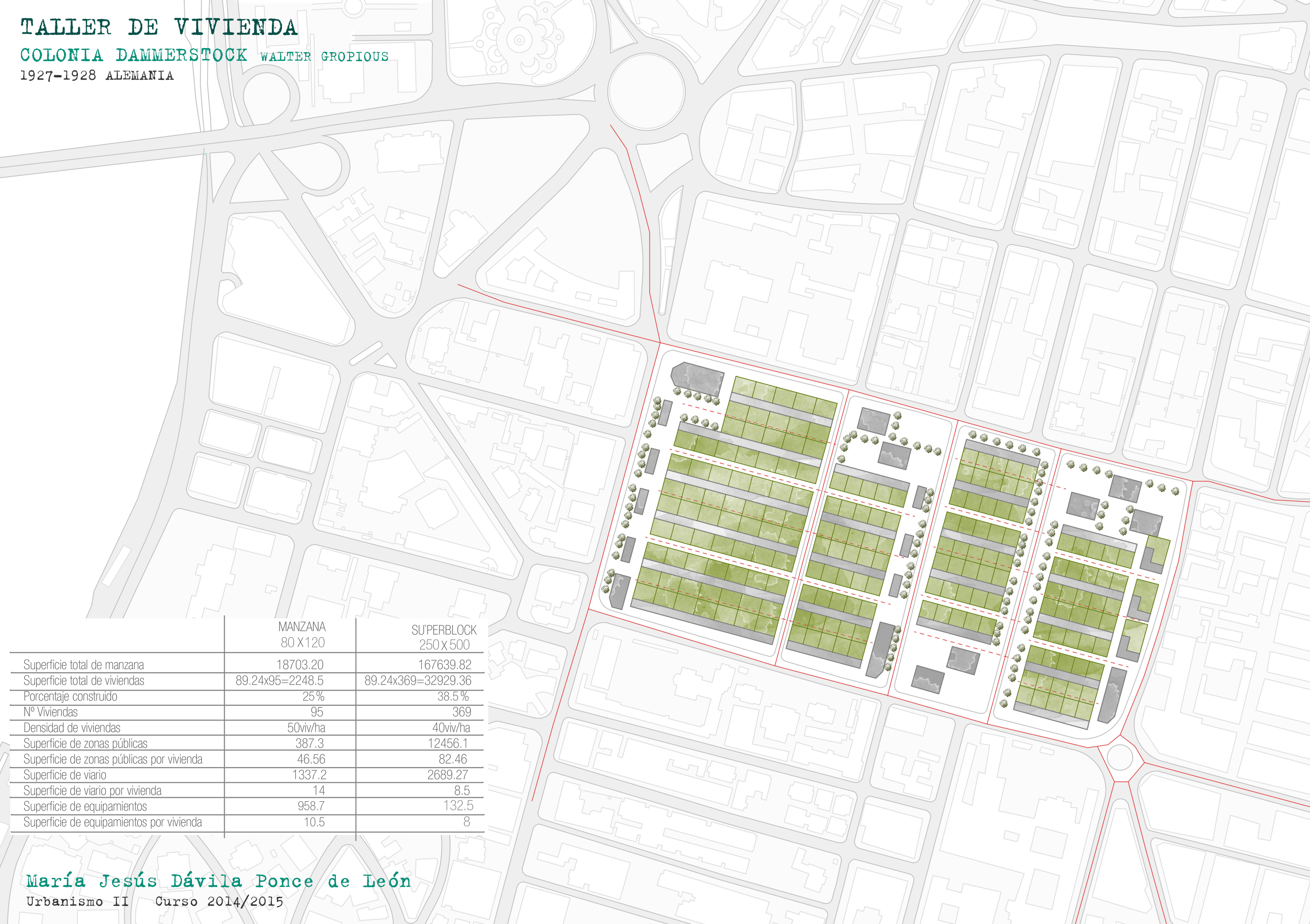Click the '25%' built percentage value
The image size is (1310, 924).
point(313,696)
